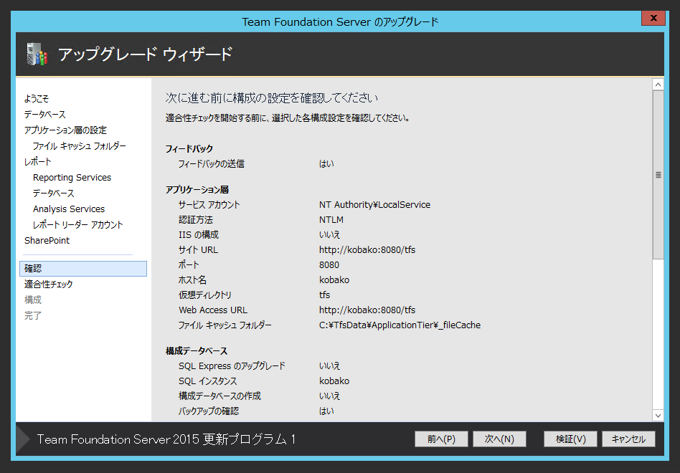Click disabled 構成 step
The height and width of the screenshot is (473, 680).
coord(33,300)
